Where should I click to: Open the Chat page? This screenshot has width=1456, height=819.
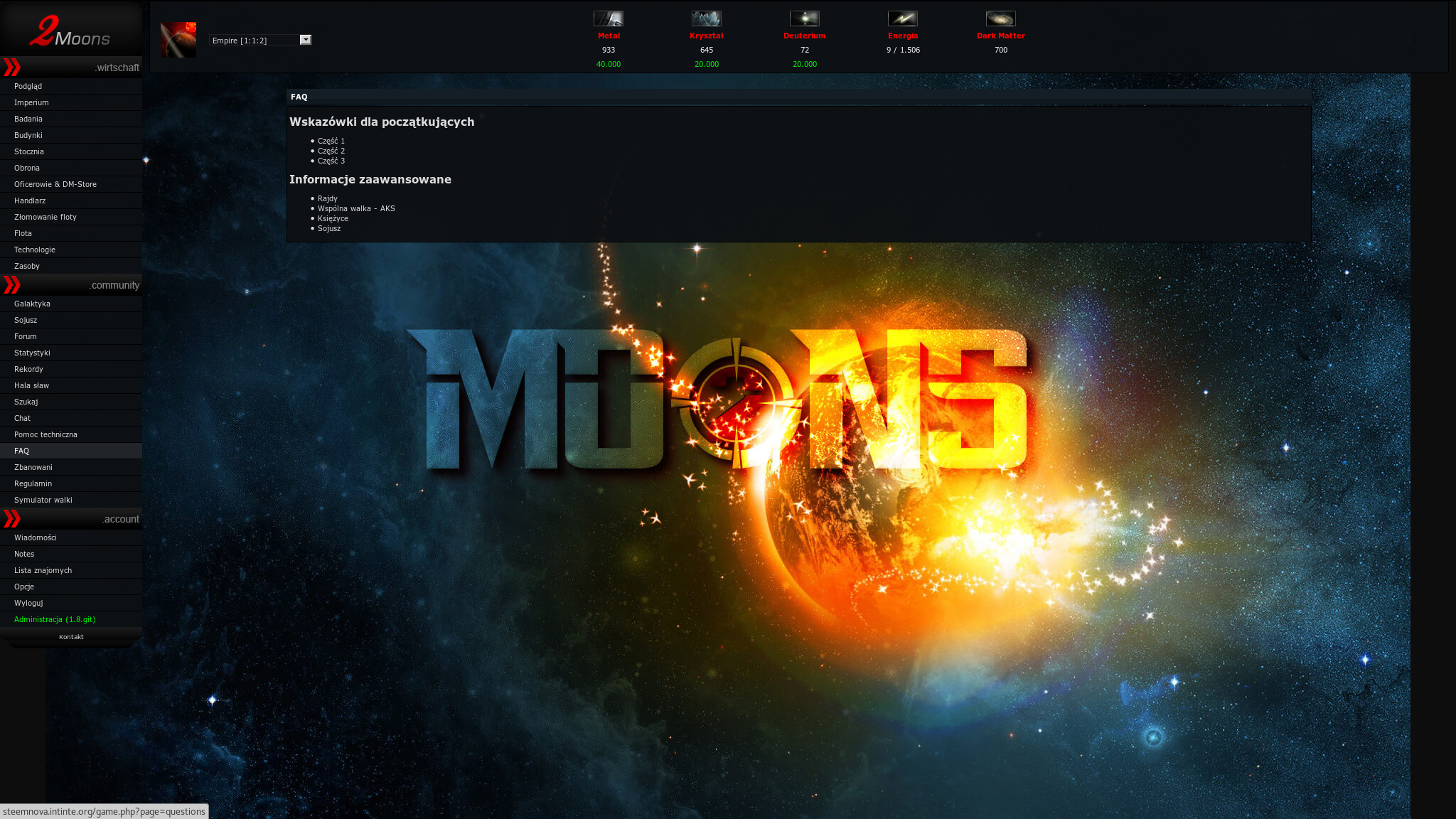pos(71,418)
